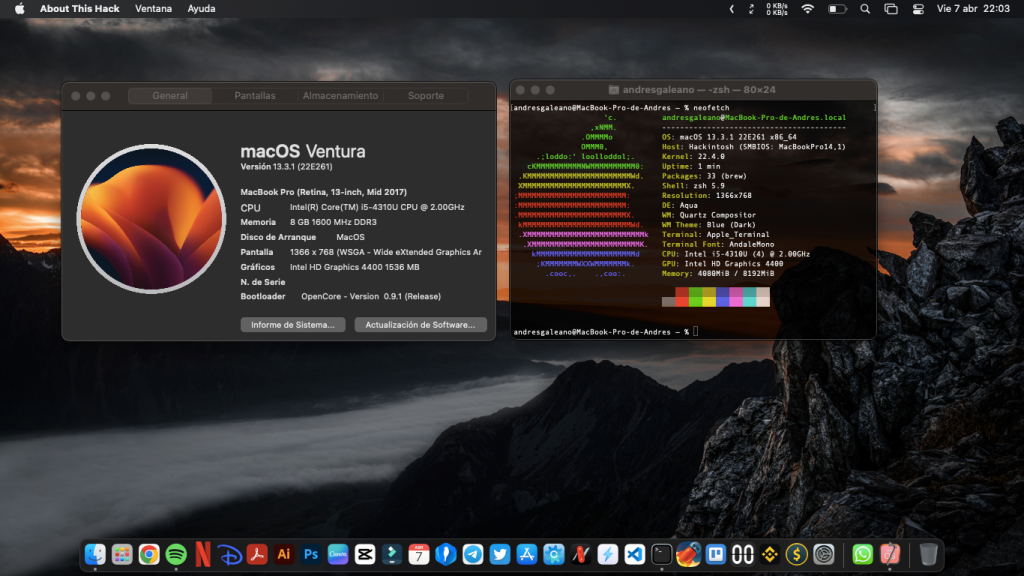Click the battery status icon
The width and height of the screenshot is (1024, 576).
(x=837, y=9)
